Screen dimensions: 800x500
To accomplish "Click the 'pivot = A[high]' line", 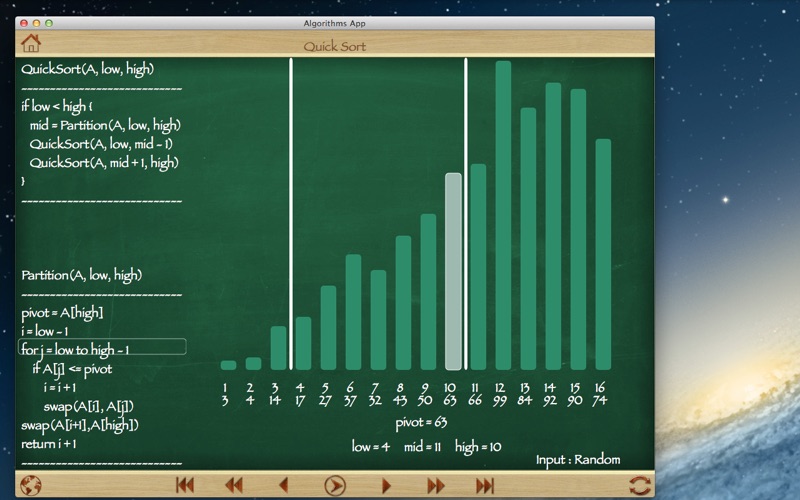I will [62, 312].
